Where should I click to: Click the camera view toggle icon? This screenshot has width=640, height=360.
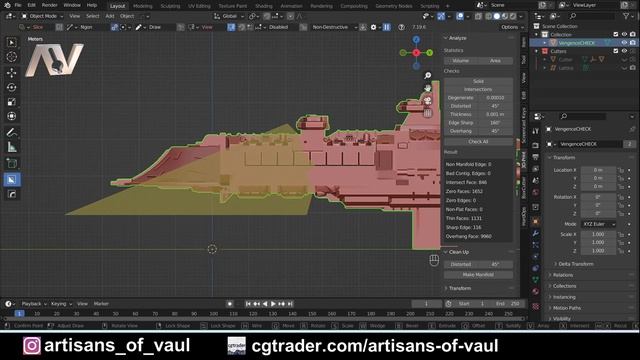point(427,100)
